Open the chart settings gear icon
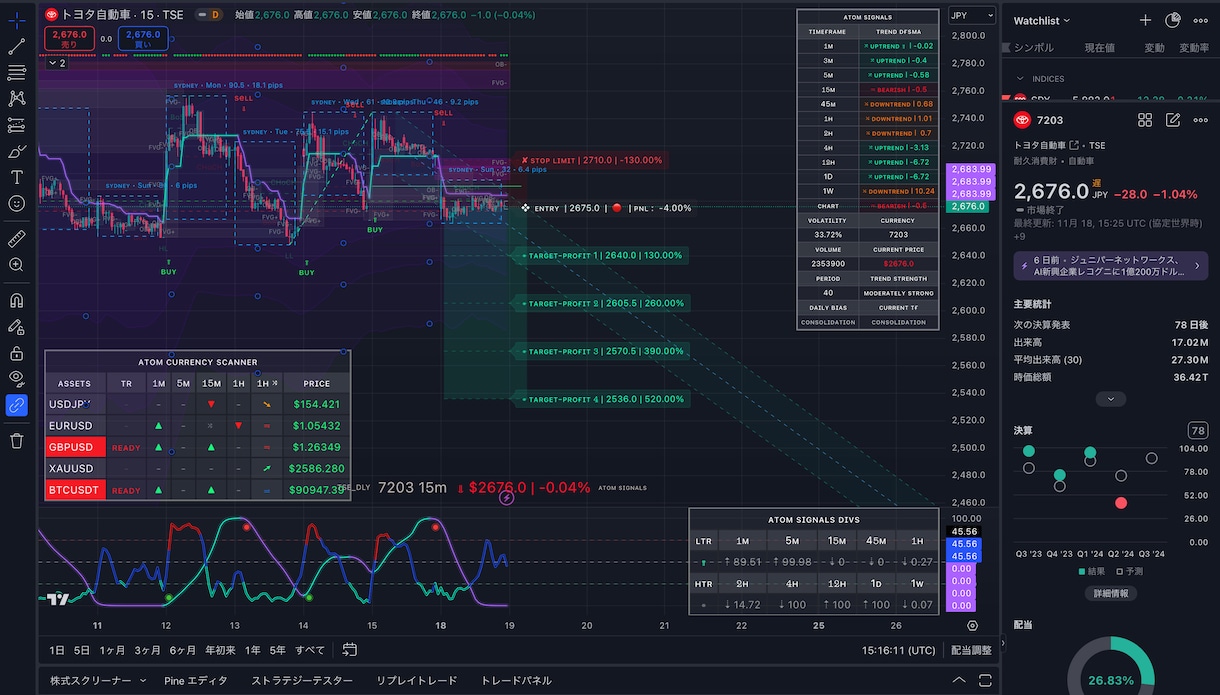 tap(972, 625)
